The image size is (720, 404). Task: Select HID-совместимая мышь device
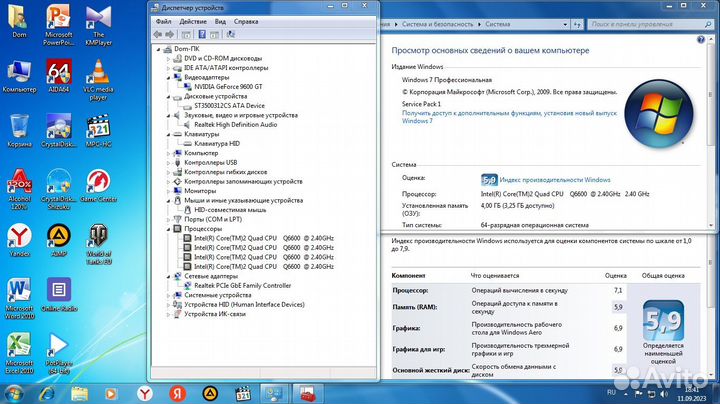[x=230, y=210]
